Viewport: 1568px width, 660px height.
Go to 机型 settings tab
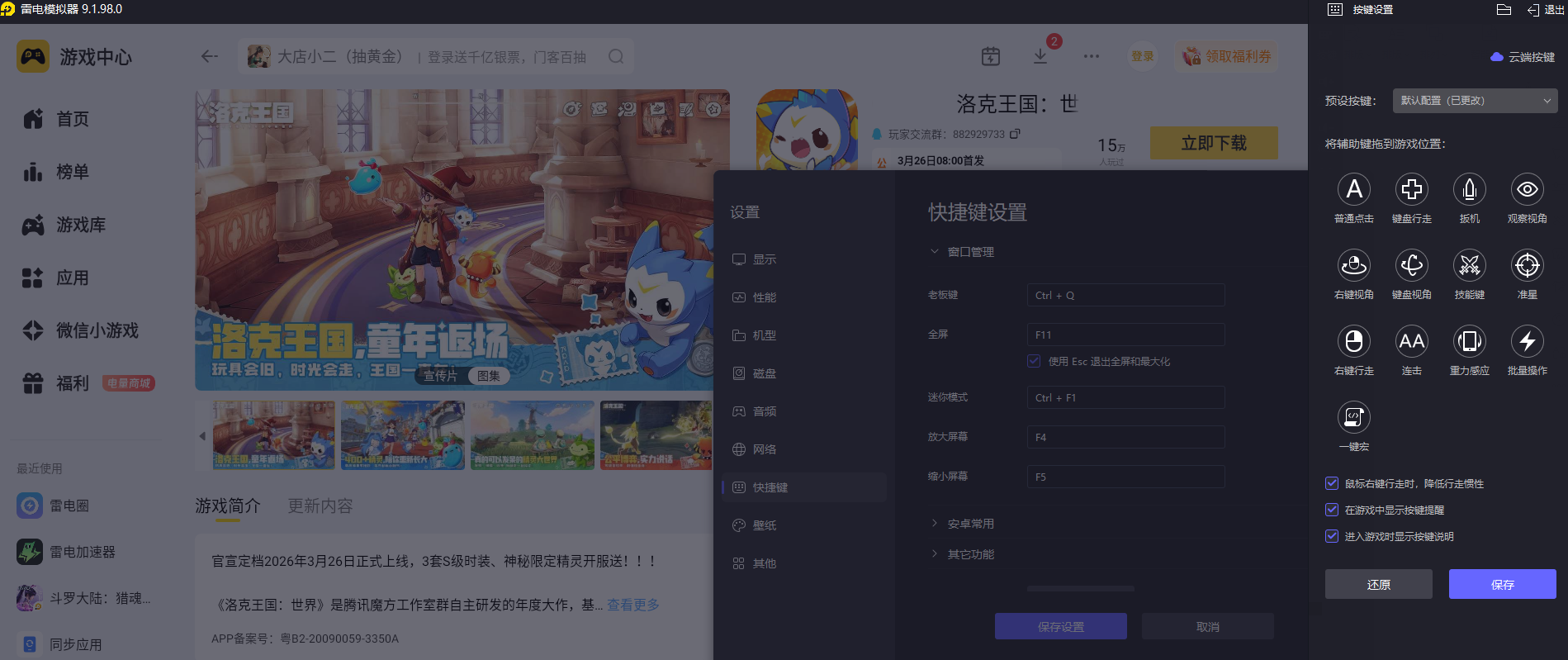tap(804, 335)
